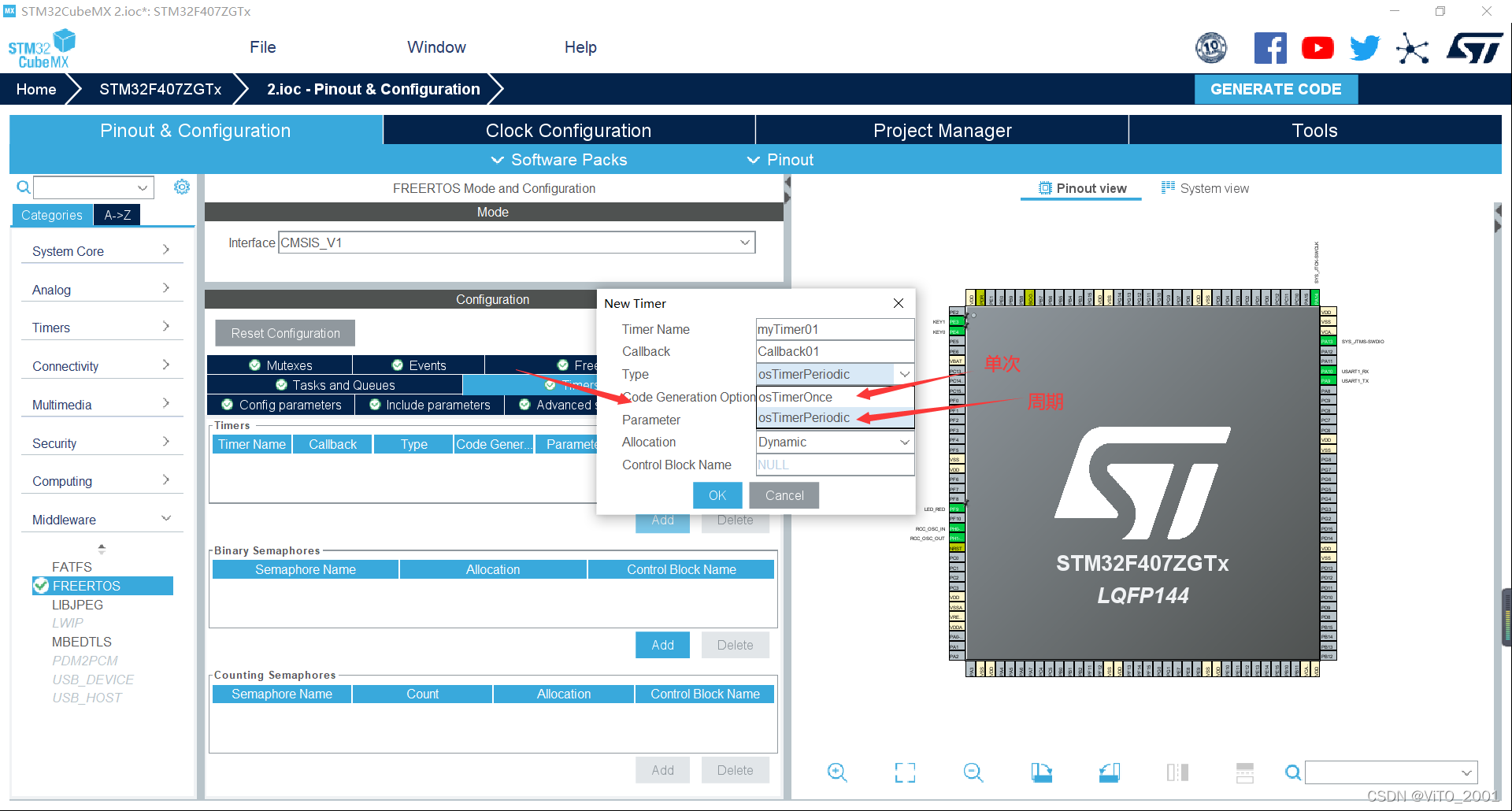
Task: Rotate the chip counter-clockwise icon
Action: coord(1110,772)
